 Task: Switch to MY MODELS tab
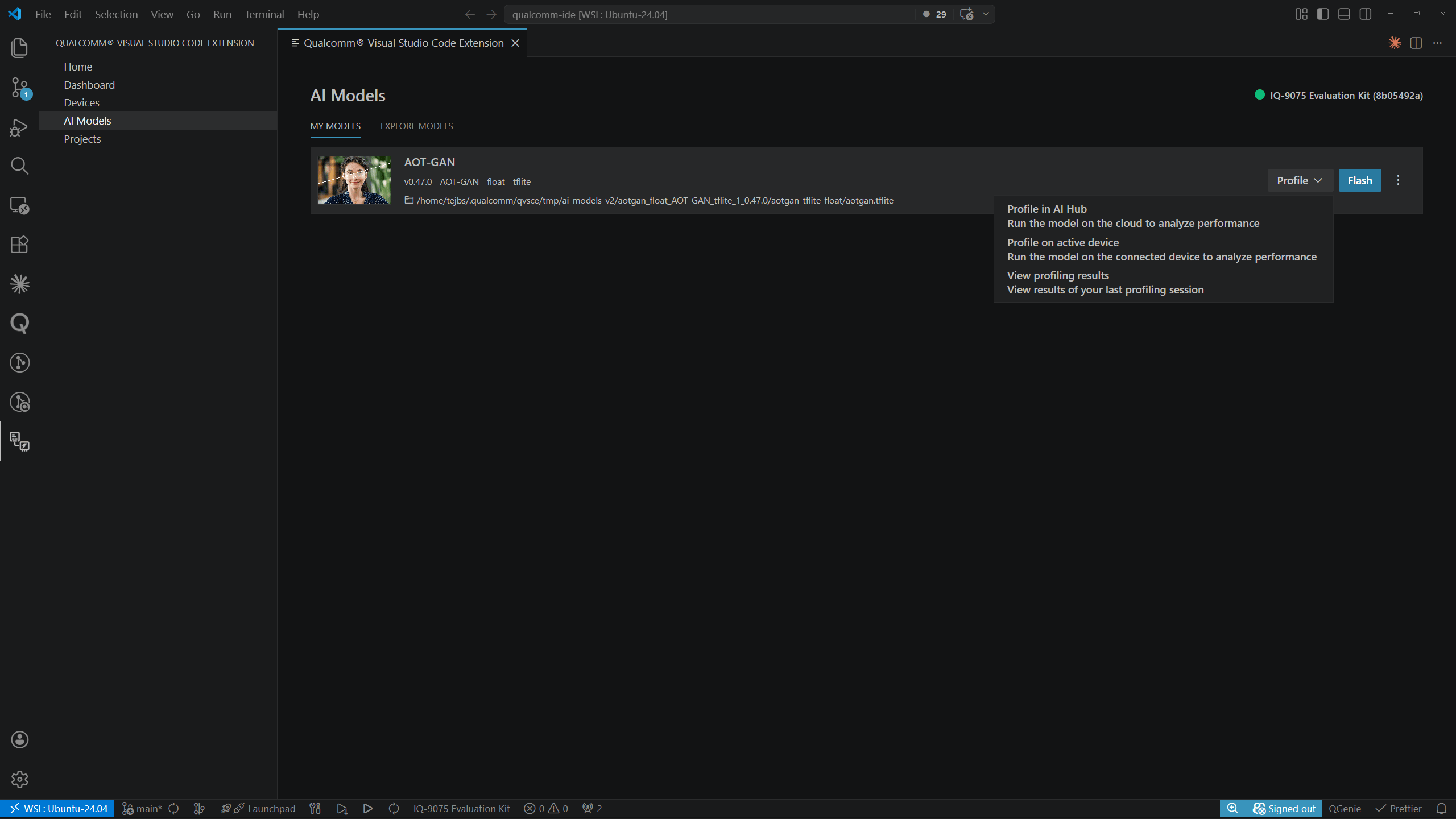coord(336,126)
